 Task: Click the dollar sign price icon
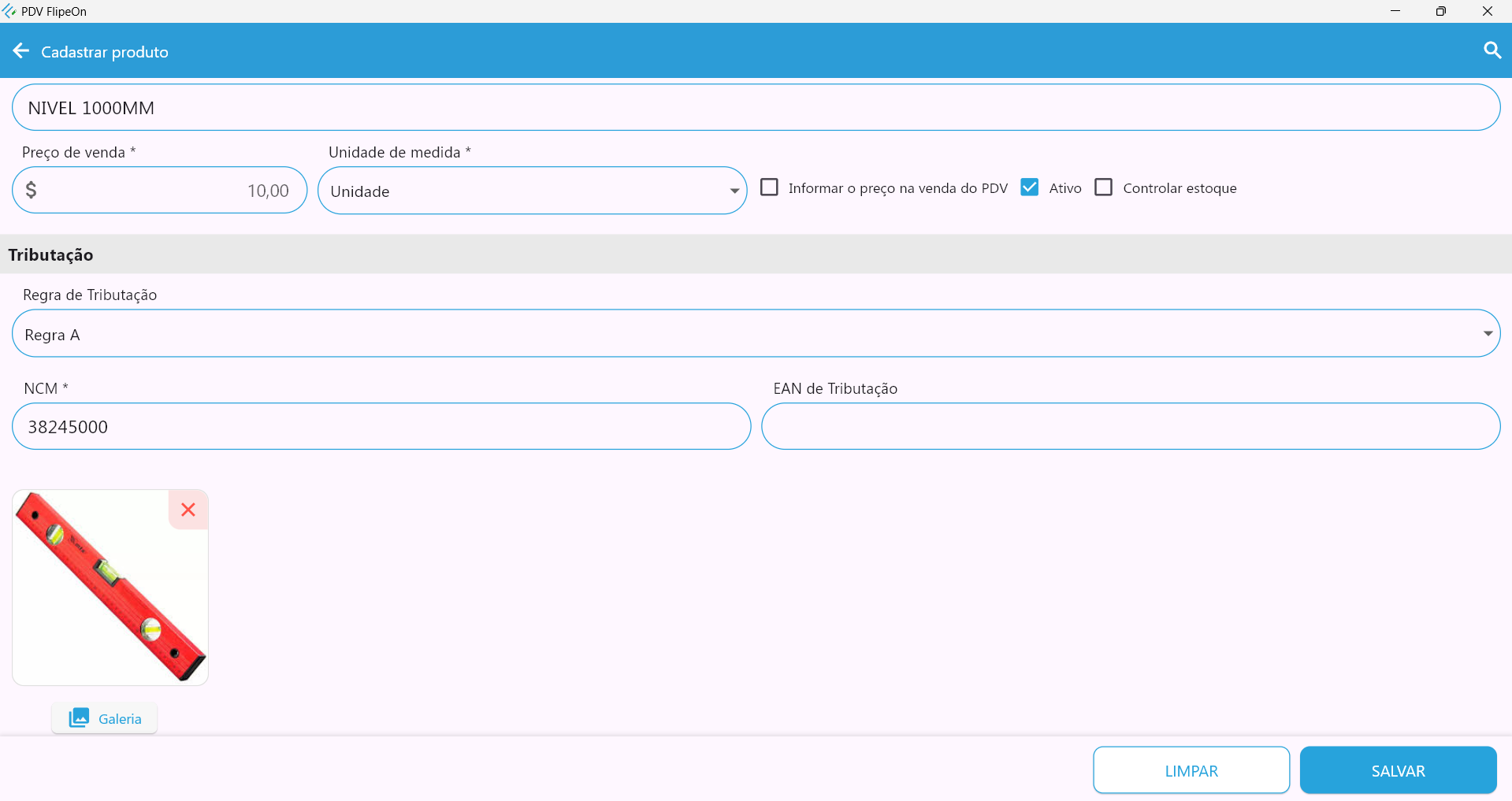click(x=32, y=190)
